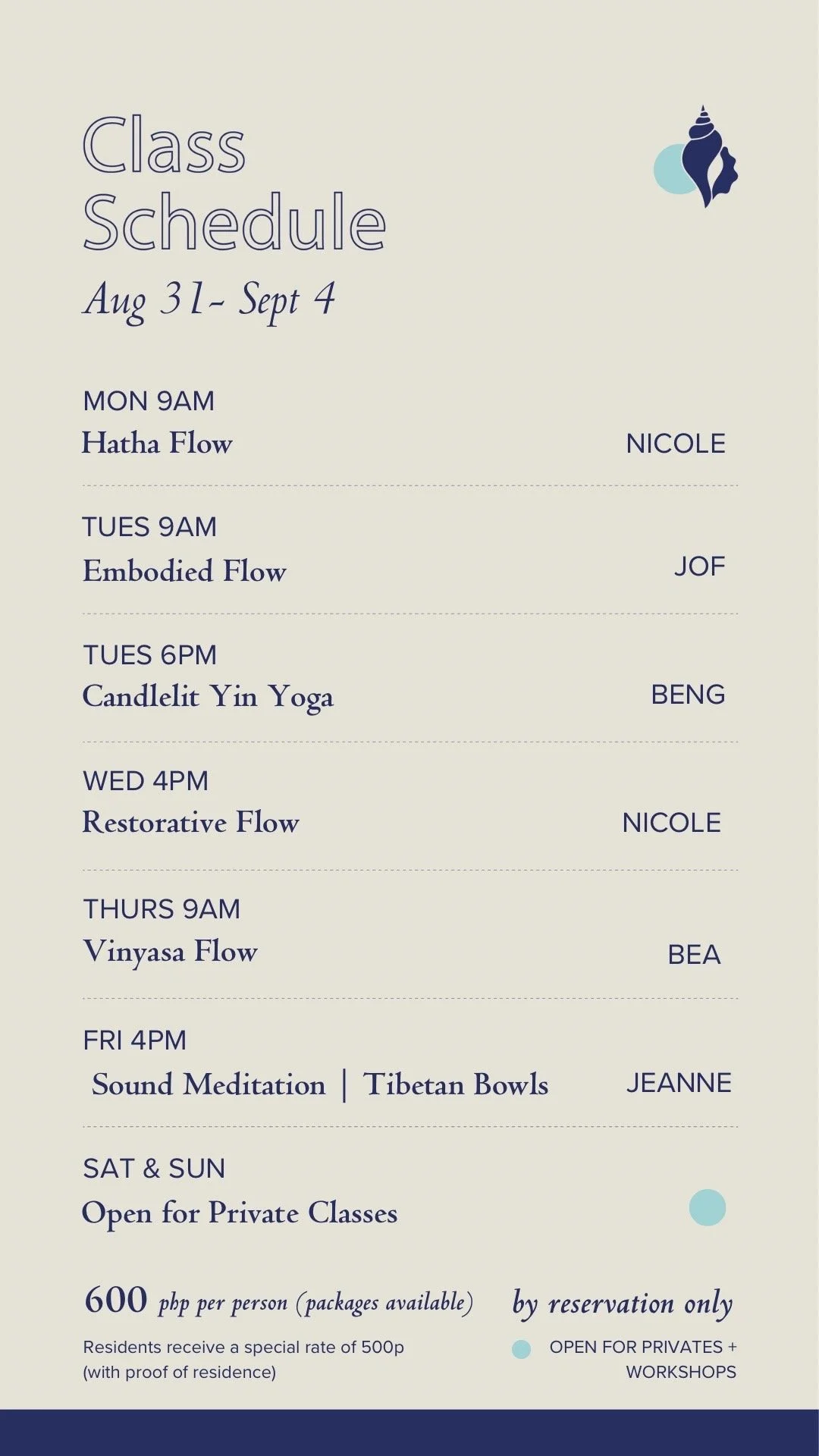Open the Vinyasa Flow class
This screenshot has width=819, height=1456.
[x=170, y=952]
